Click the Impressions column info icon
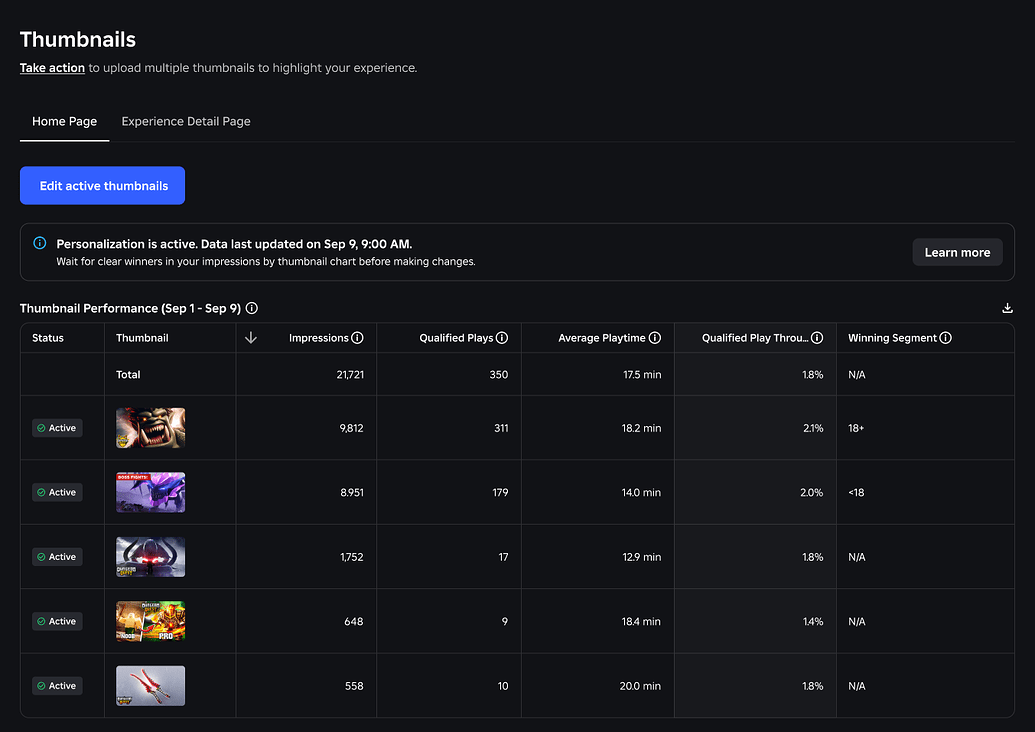1035x732 pixels. (357, 338)
